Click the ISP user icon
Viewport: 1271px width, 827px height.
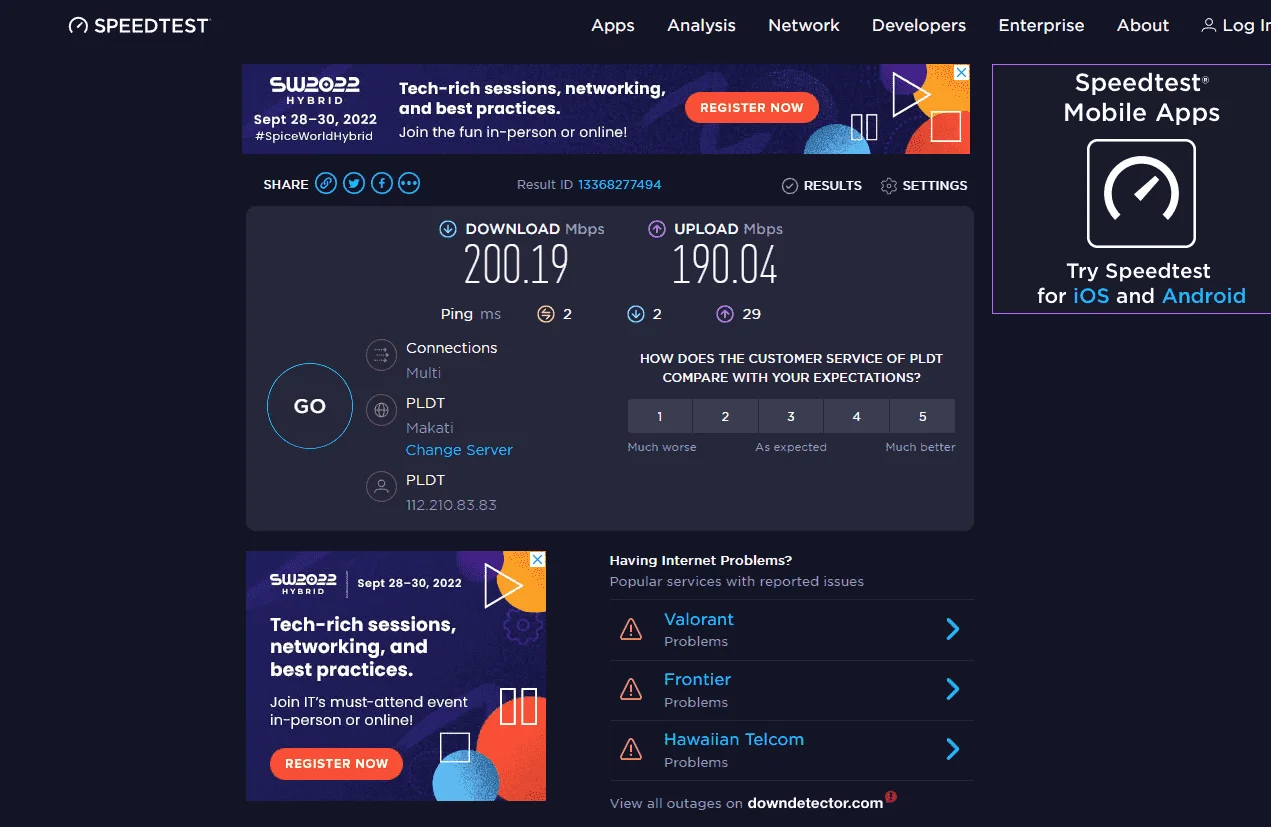click(380, 487)
